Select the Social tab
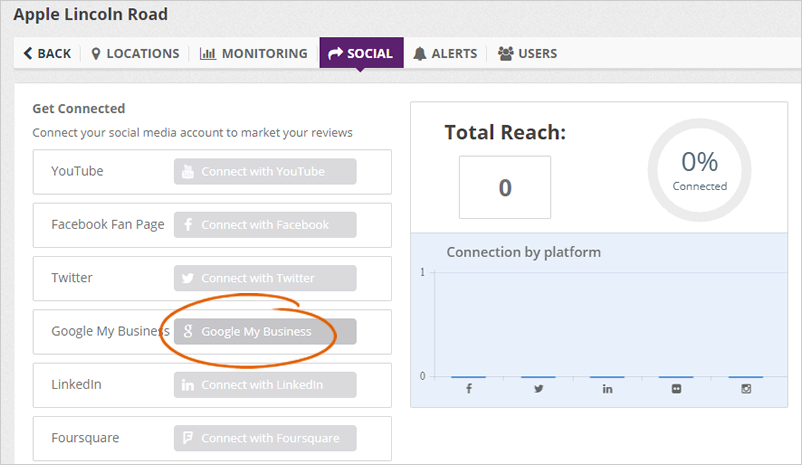The image size is (802, 465). tap(361, 53)
